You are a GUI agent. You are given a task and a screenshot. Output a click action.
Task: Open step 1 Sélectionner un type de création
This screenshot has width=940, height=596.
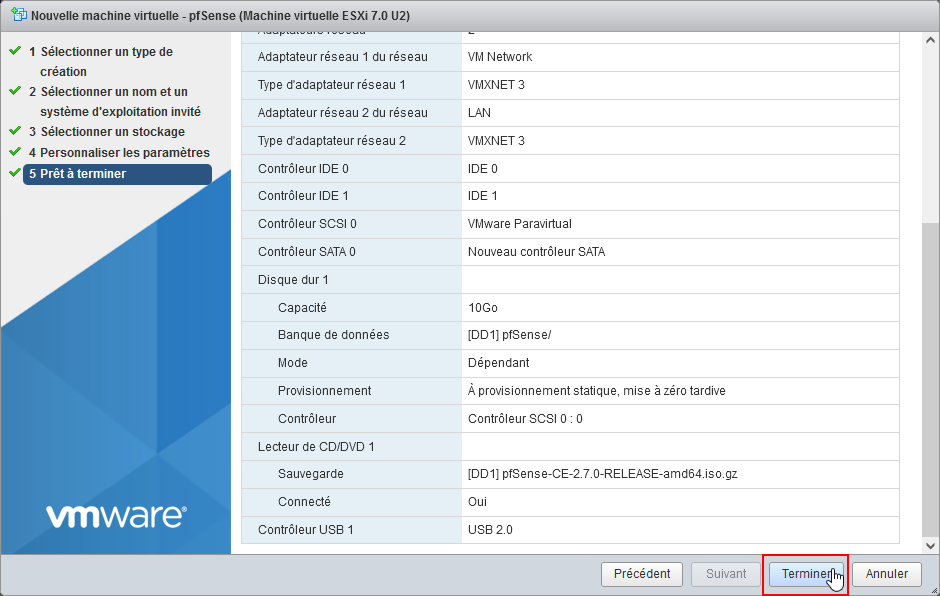point(106,61)
